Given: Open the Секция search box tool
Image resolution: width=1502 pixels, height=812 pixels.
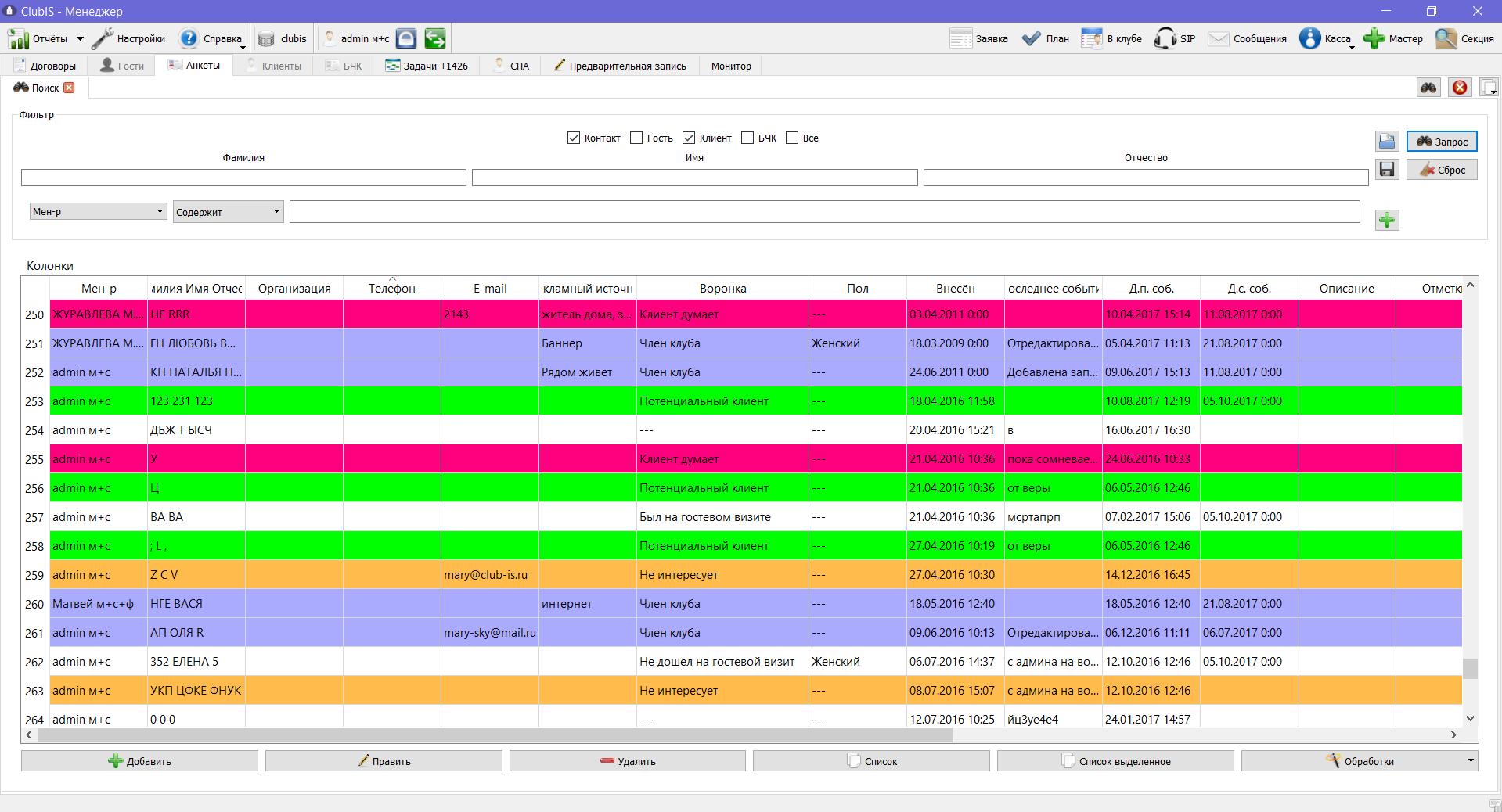Looking at the screenshot, I should [1464, 38].
